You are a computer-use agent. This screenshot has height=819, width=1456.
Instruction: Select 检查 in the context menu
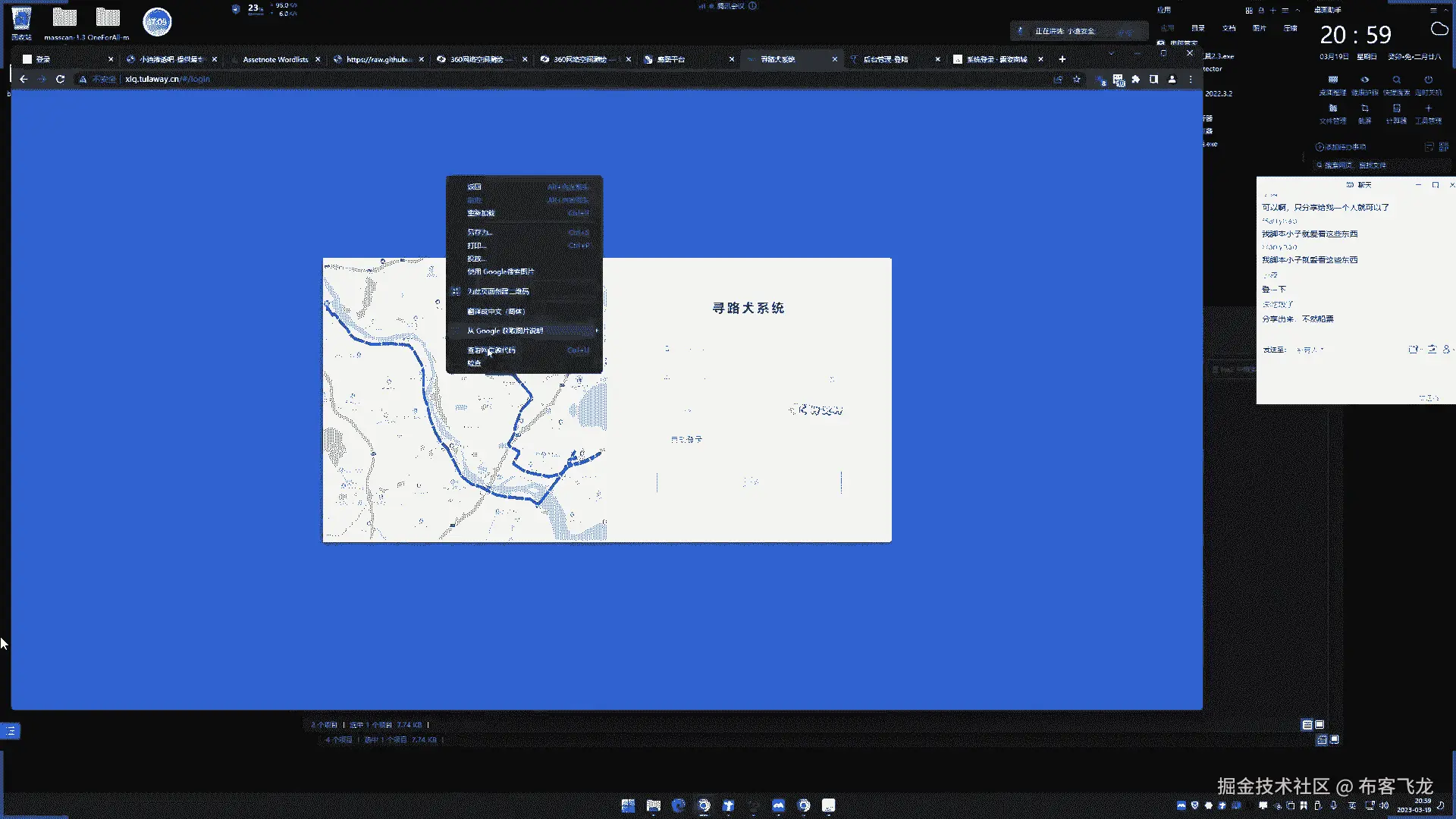coord(475,363)
